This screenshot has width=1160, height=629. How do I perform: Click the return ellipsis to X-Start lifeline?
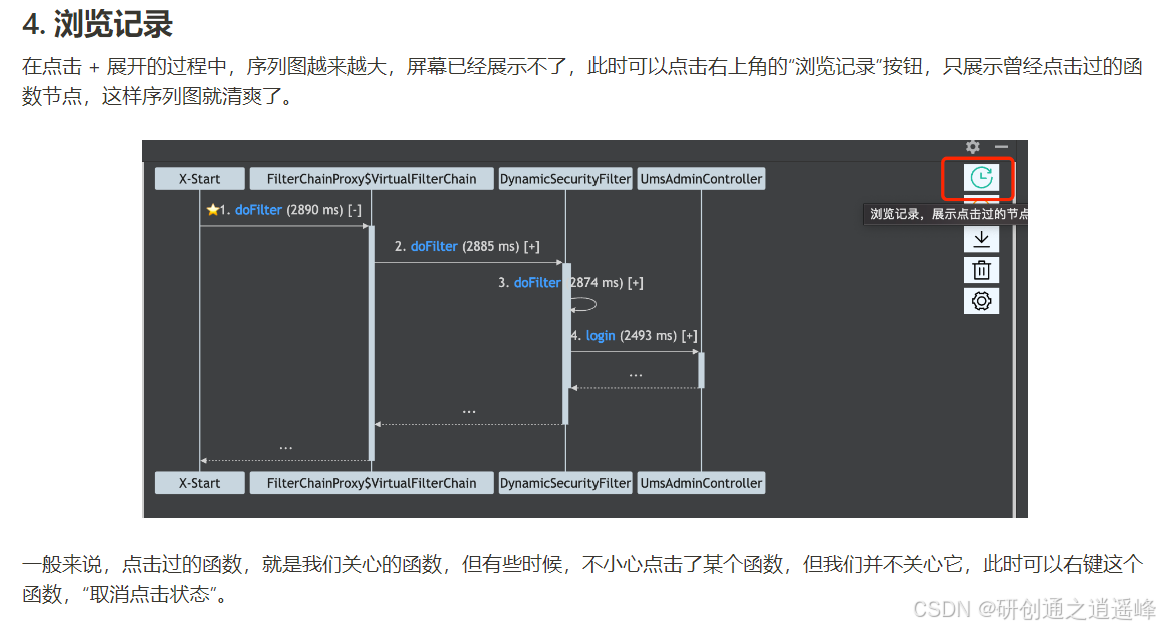click(x=286, y=448)
